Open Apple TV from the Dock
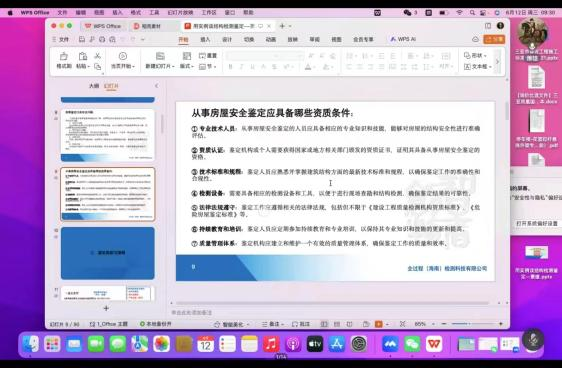Image resolution: width=562 pixels, height=368 pixels. pyautogui.click(x=315, y=344)
